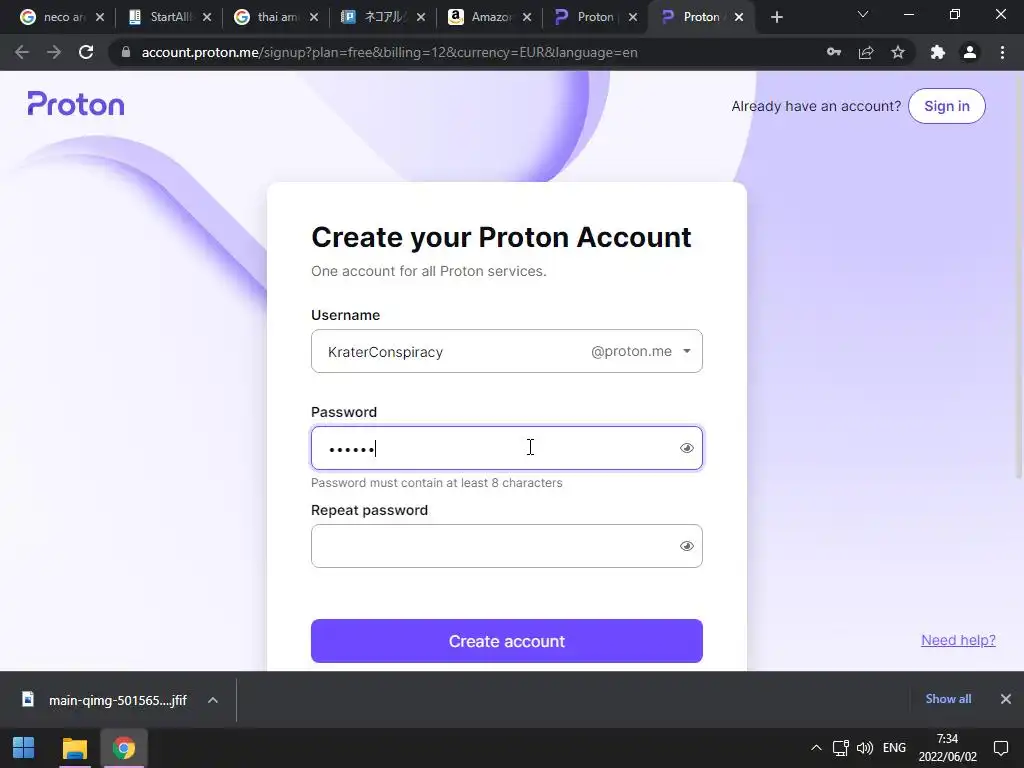Click the browser forward arrow
1024x768 pixels.
[x=54, y=52]
